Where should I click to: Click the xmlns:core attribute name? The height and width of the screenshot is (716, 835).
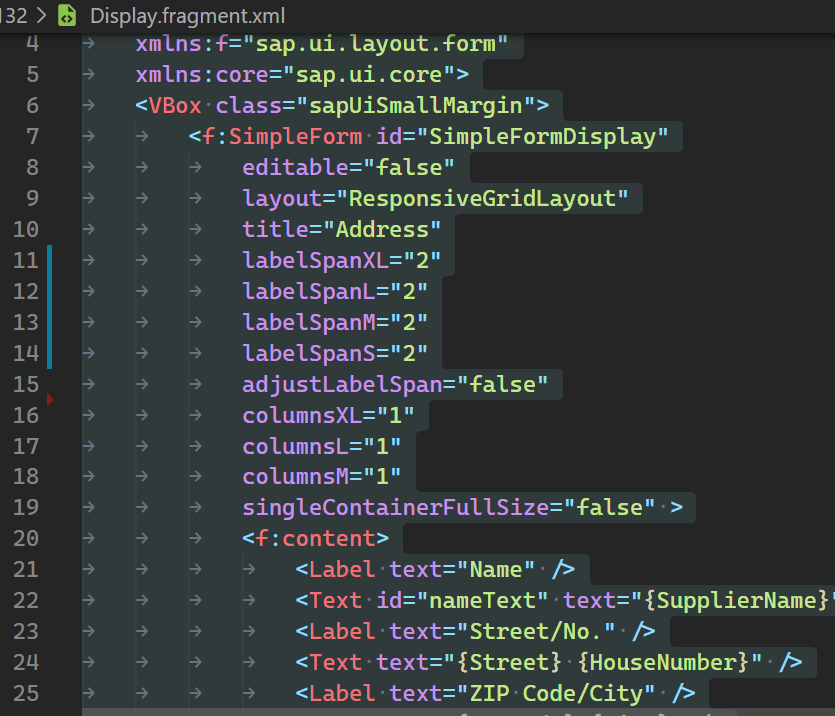202,75
